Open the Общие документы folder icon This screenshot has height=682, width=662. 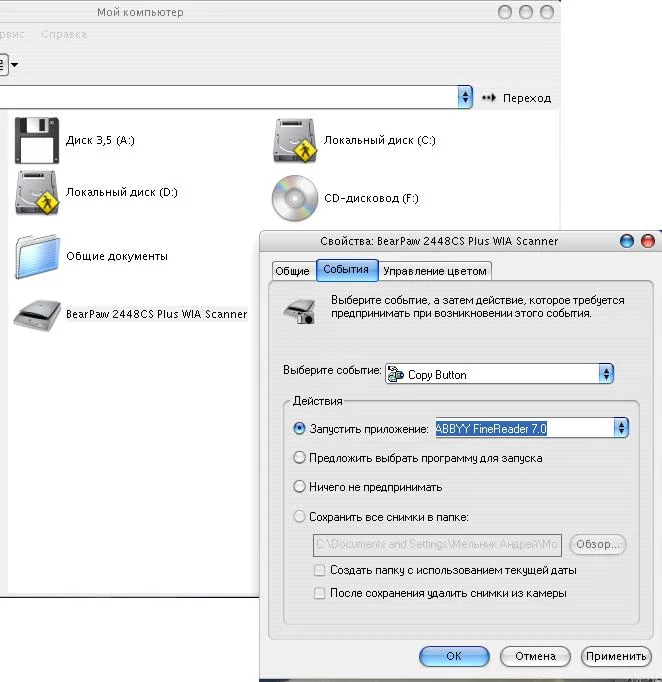[x=37, y=257]
